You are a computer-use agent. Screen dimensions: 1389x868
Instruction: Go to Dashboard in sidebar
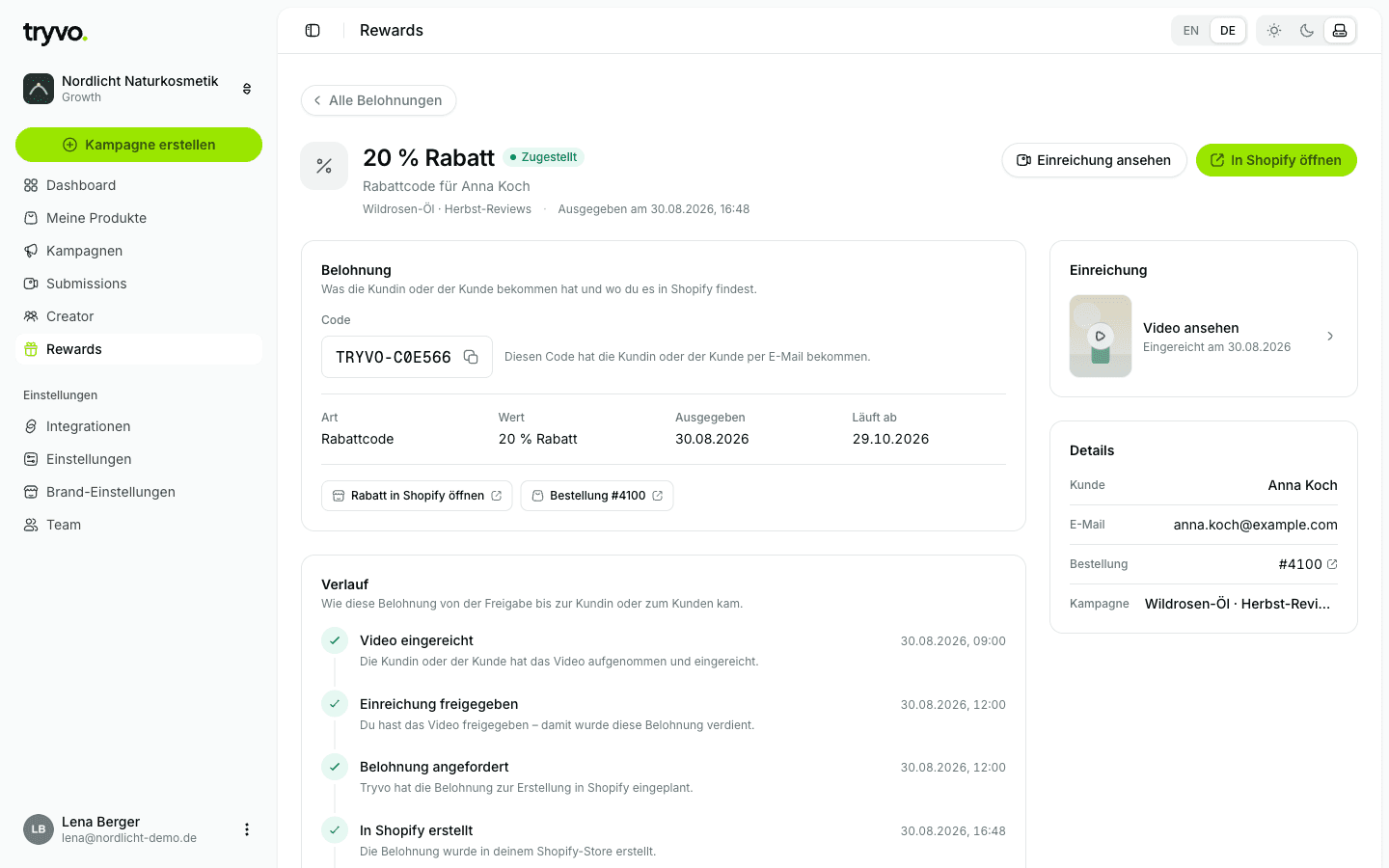[139, 185]
